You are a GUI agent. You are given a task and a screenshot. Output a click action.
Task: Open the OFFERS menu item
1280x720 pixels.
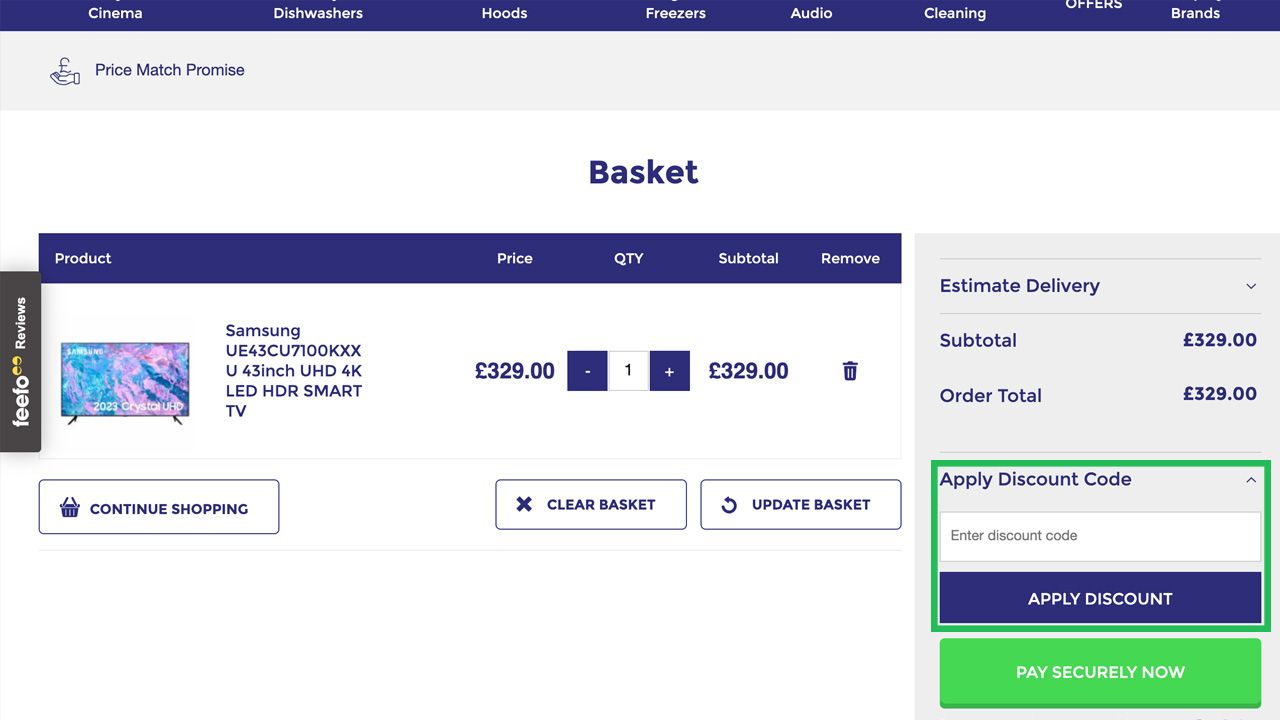click(1094, 5)
